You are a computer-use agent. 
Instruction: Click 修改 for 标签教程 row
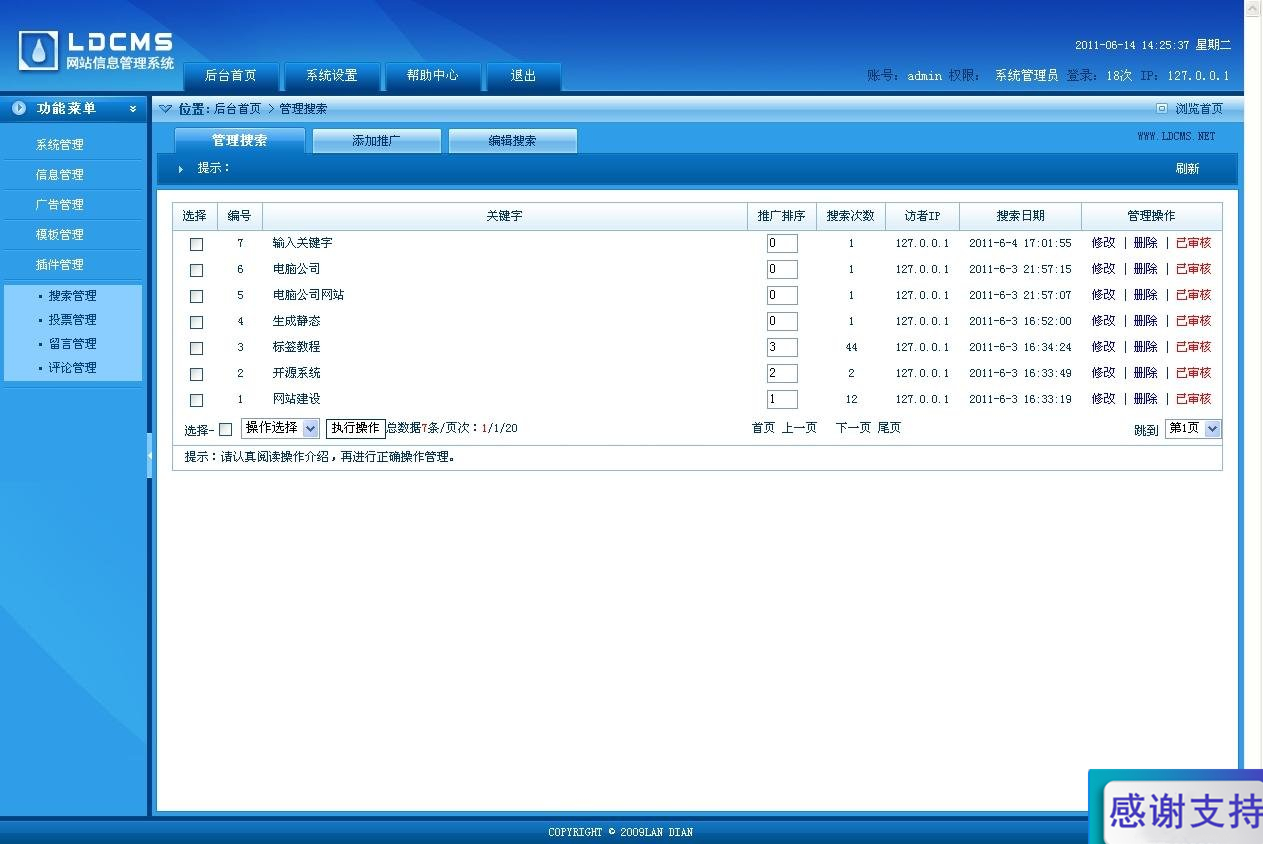[x=1103, y=347]
